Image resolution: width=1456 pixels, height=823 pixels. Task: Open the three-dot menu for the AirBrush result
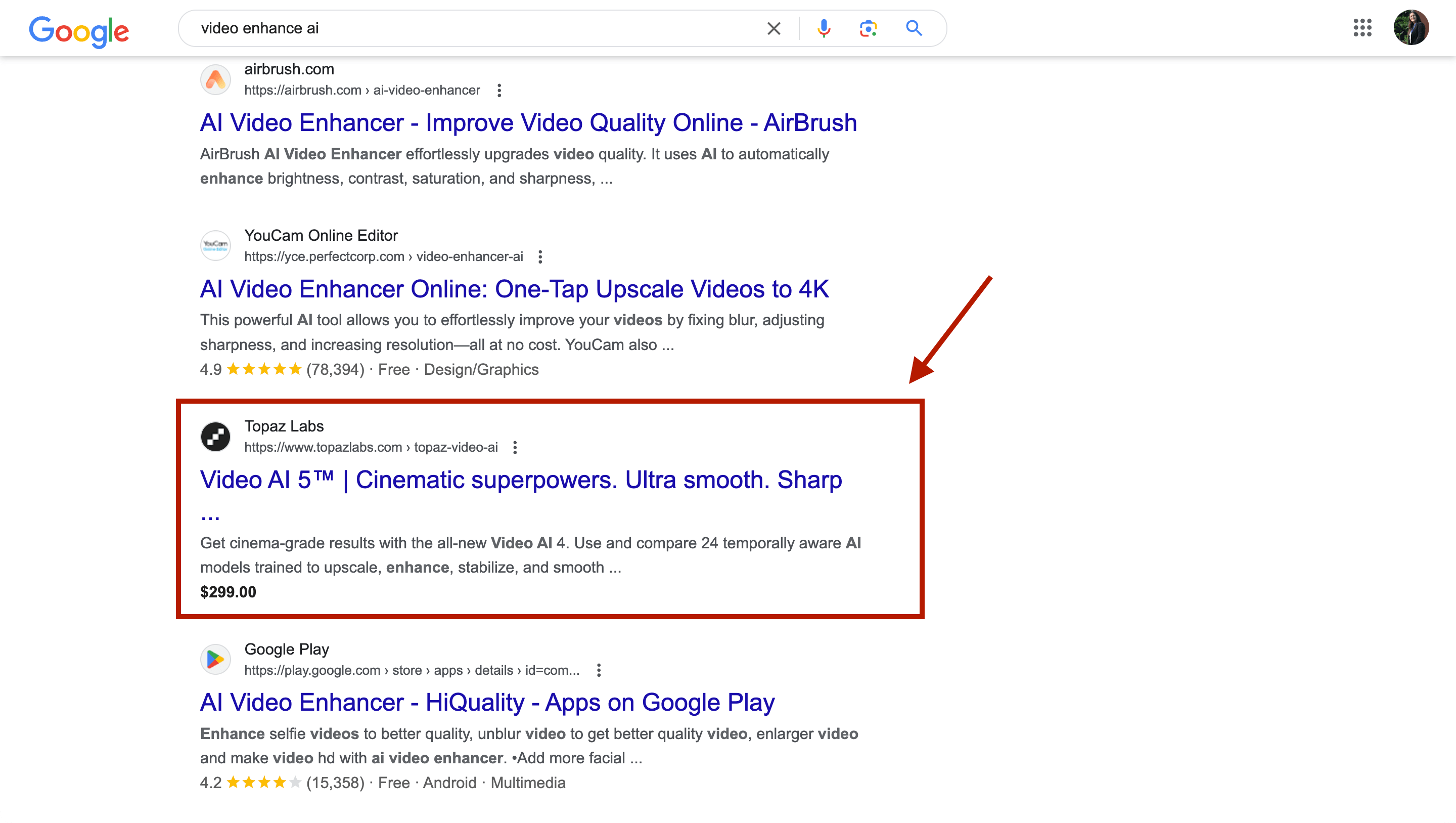click(499, 91)
